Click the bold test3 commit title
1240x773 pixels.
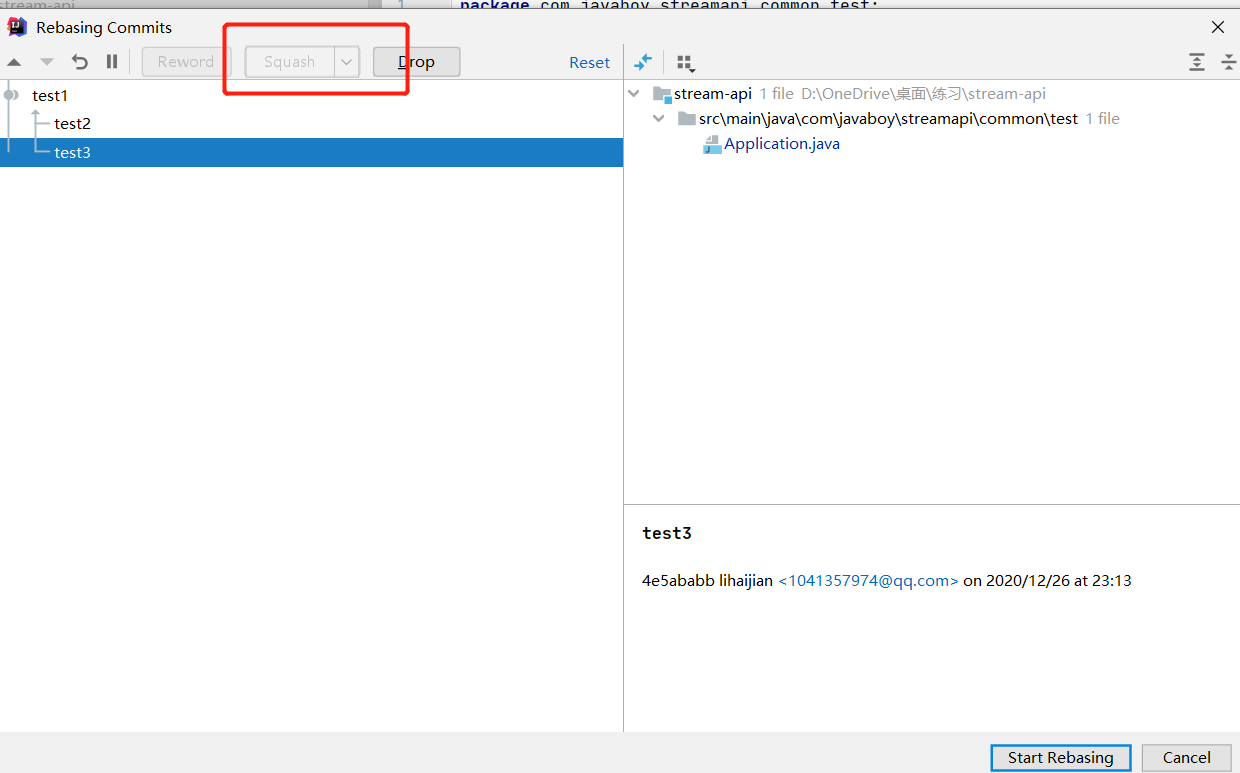click(x=667, y=533)
